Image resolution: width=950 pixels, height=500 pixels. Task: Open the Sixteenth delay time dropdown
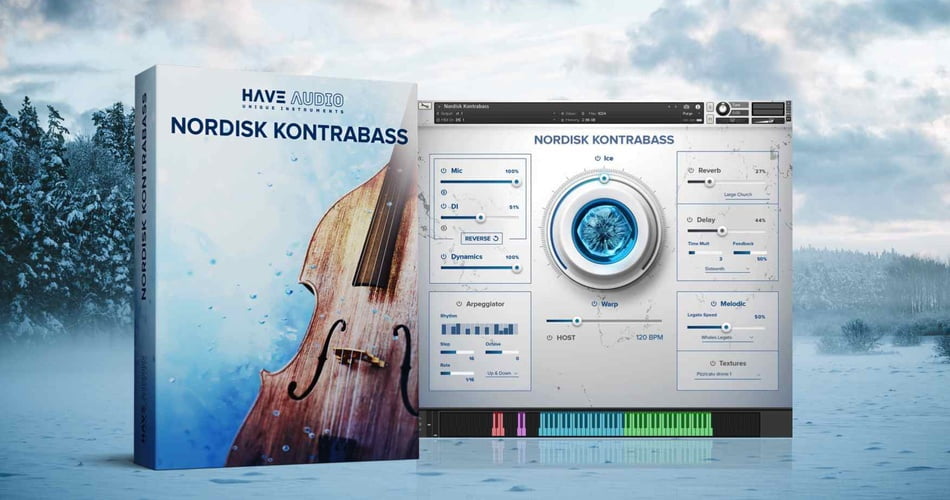727,269
